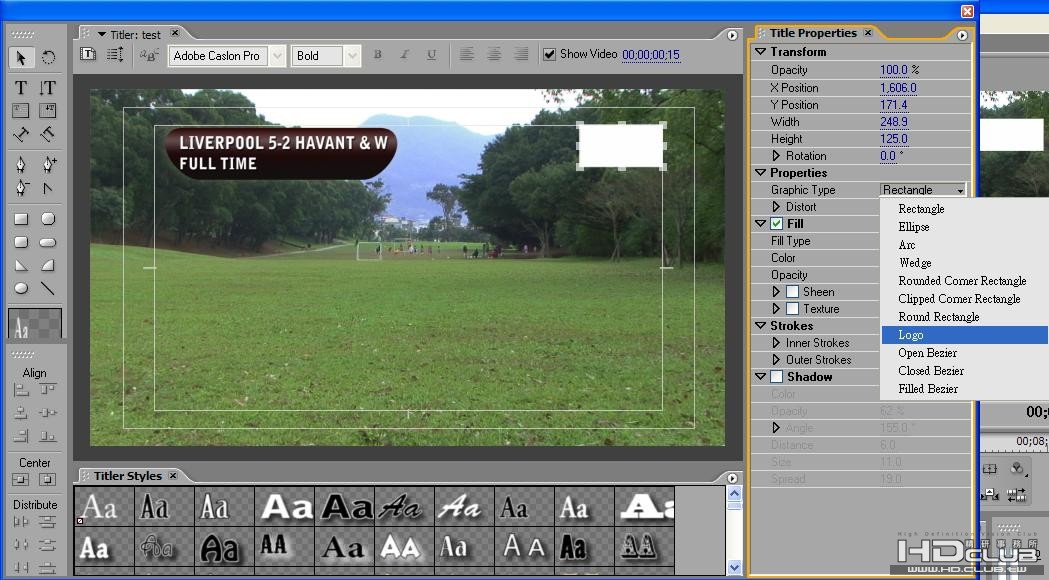Collapse the Strokes section
This screenshot has height=580, width=1049.
click(x=760, y=326)
